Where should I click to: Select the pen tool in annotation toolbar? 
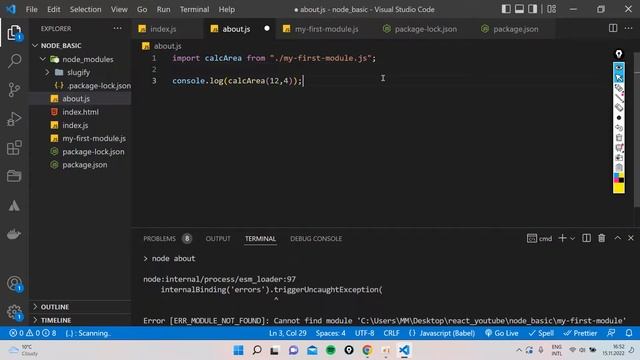619,98
